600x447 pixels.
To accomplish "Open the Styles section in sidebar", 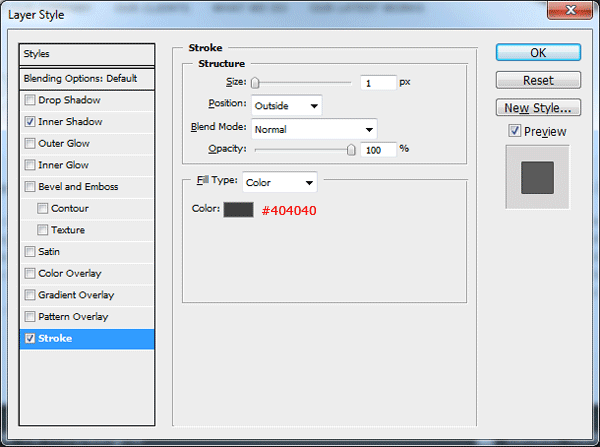I will [89, 54].
